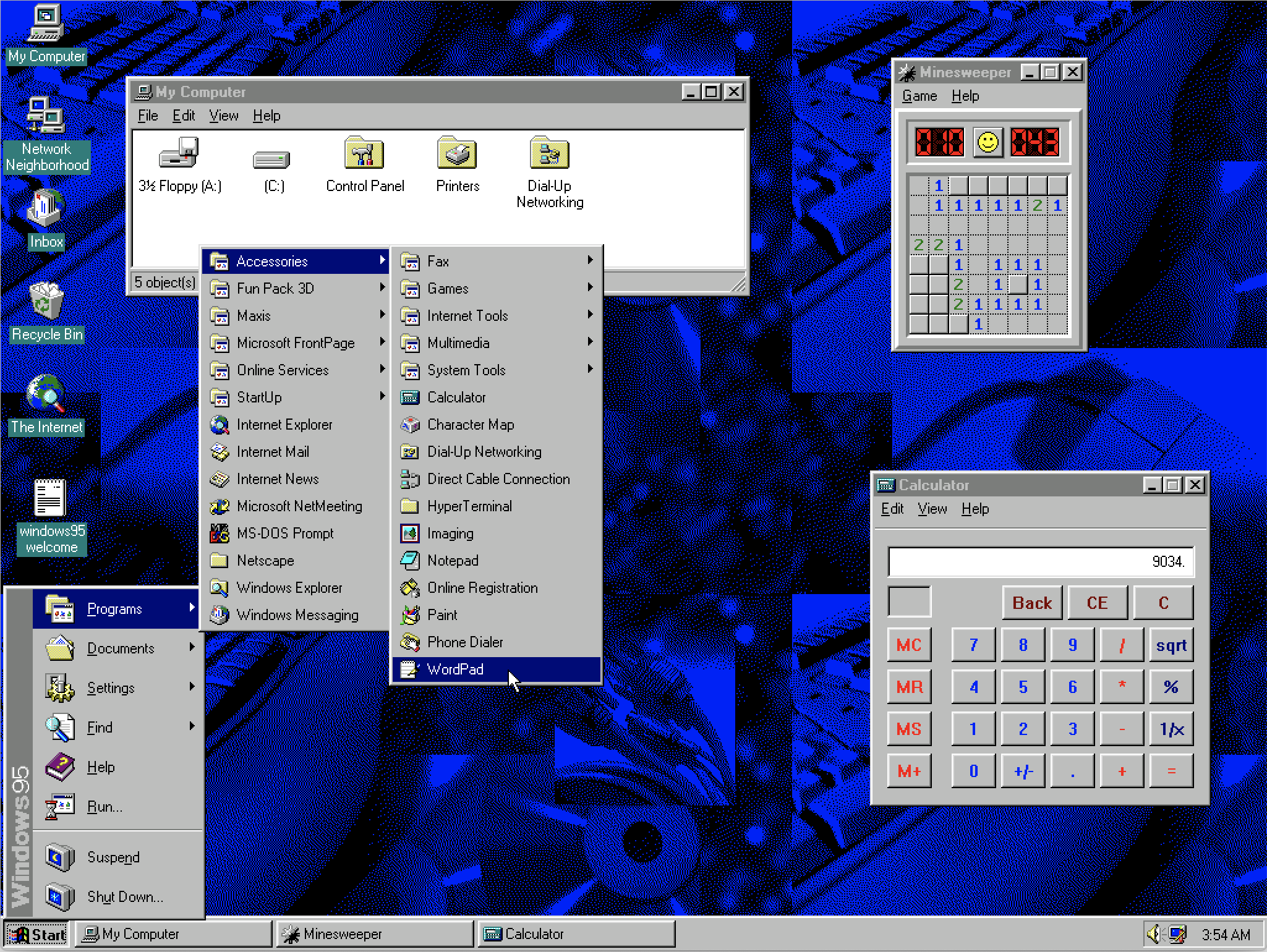
Task: Expand the Games submenu
Action: point(447,288)
